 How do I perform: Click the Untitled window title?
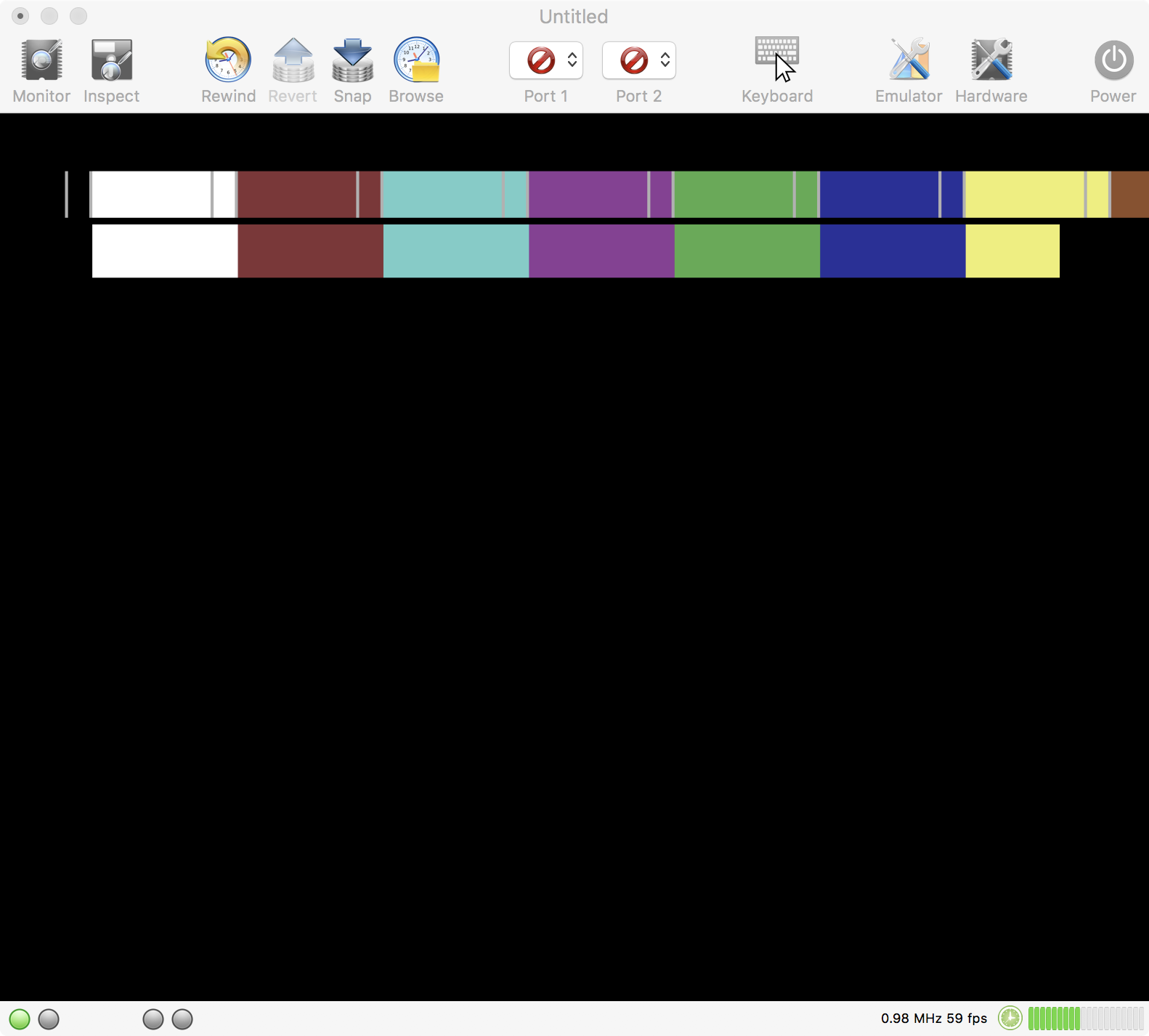point(574,17)
